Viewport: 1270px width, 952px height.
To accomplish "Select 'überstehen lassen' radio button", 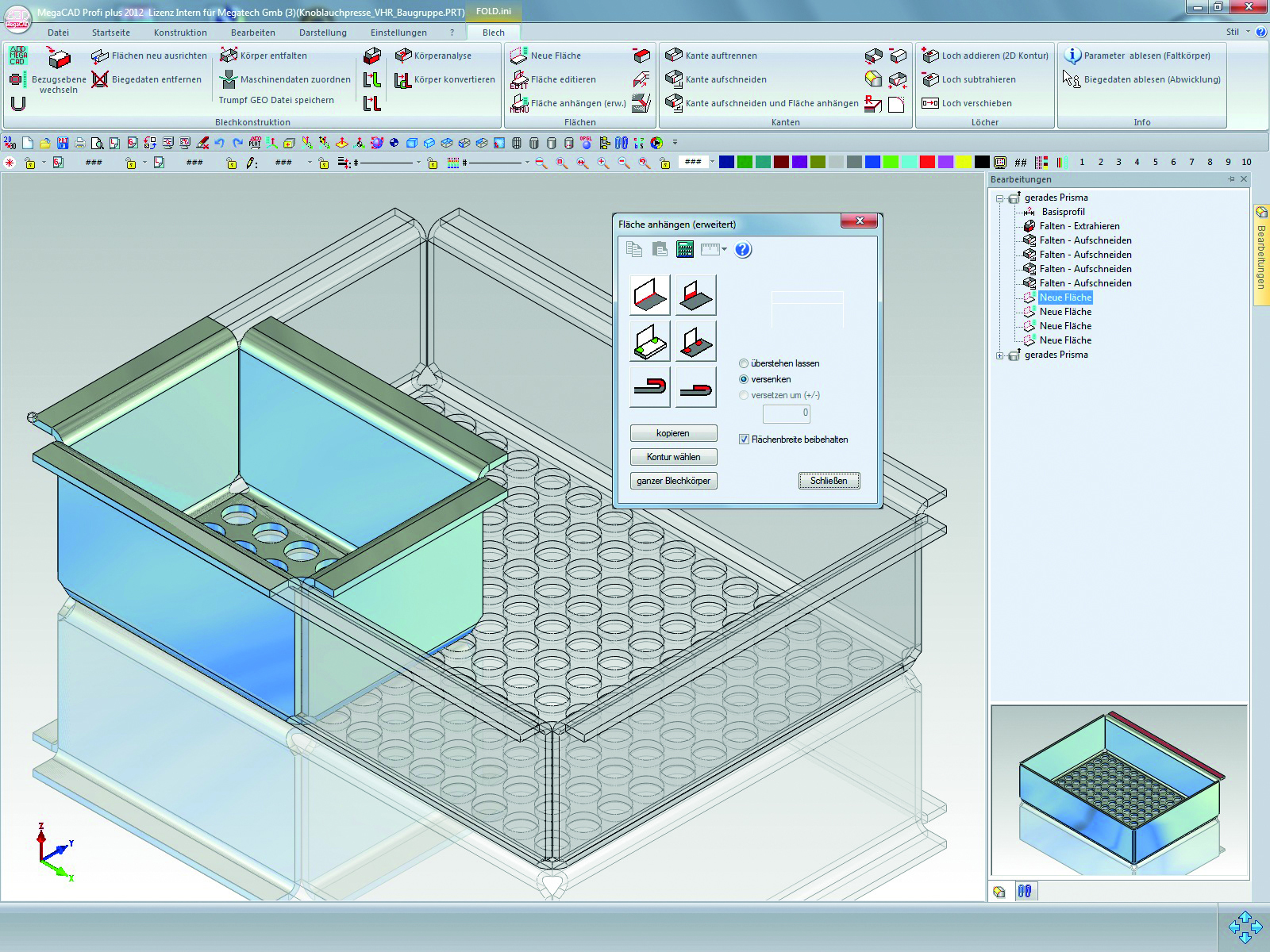I will [744, 363].
